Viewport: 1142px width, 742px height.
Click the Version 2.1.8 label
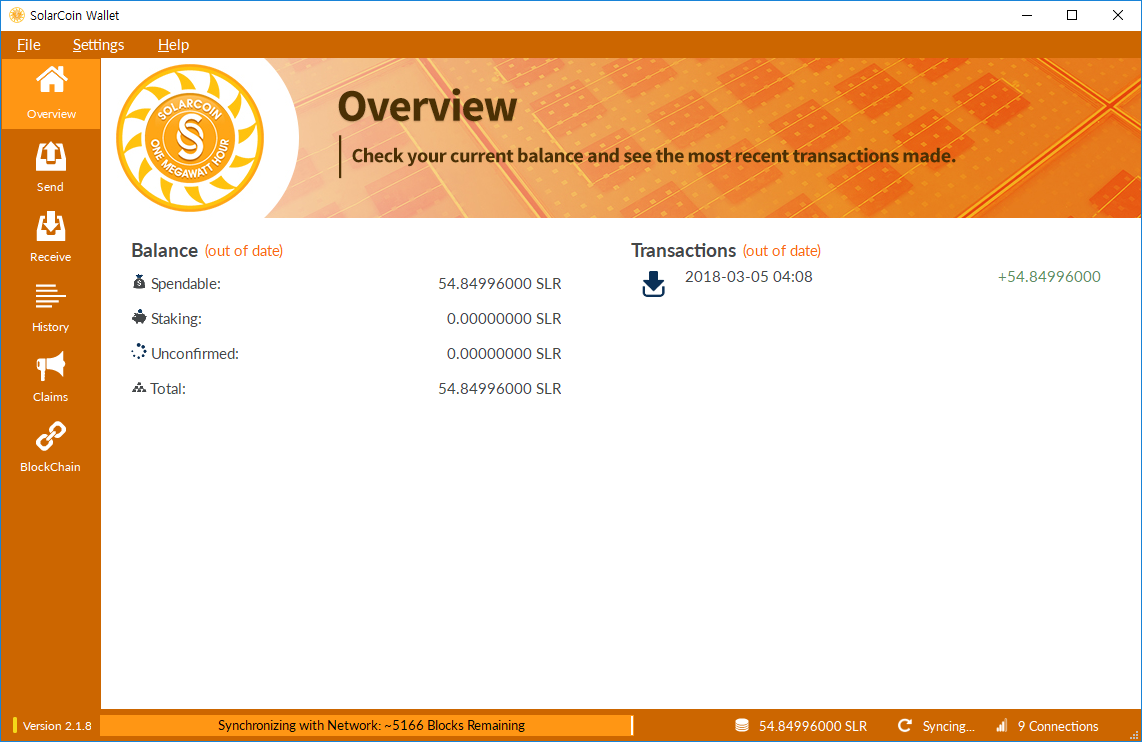point(57,726)
